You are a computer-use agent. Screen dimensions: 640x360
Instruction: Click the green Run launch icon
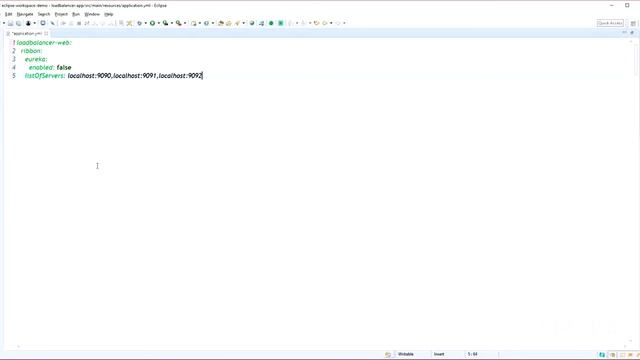(152, 23)
